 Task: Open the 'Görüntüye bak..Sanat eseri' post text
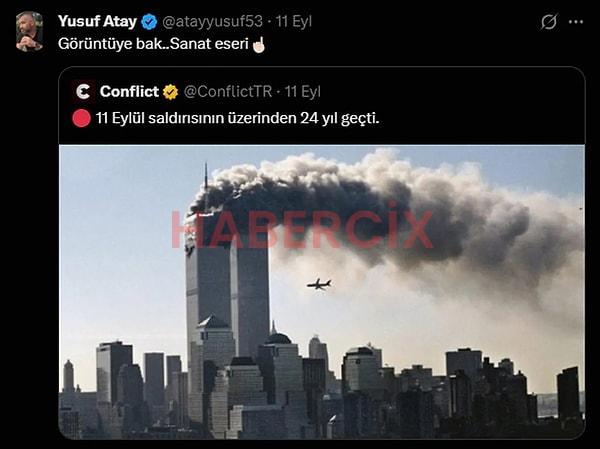(153, 44)
